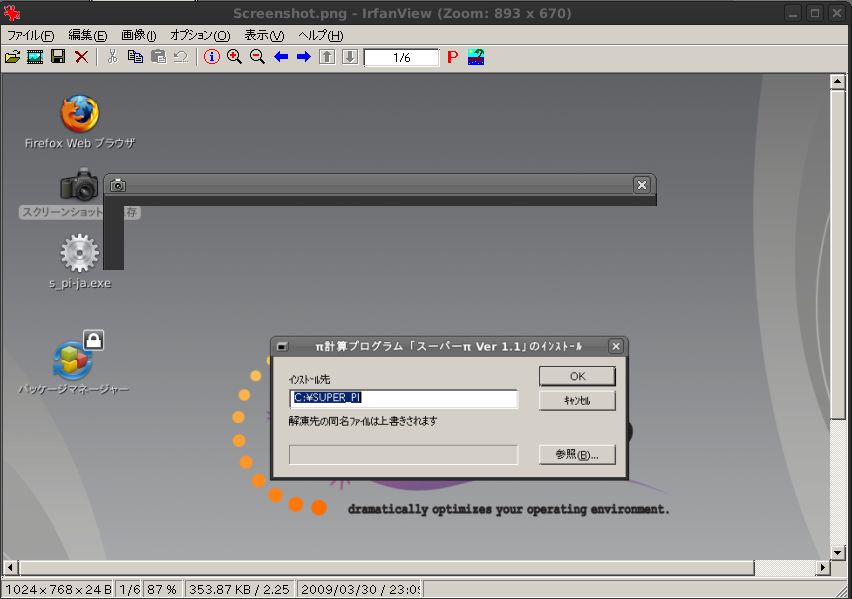Click the installer dialog system menu icon
The image size is (852, 599).
click(x=282, y=346)
